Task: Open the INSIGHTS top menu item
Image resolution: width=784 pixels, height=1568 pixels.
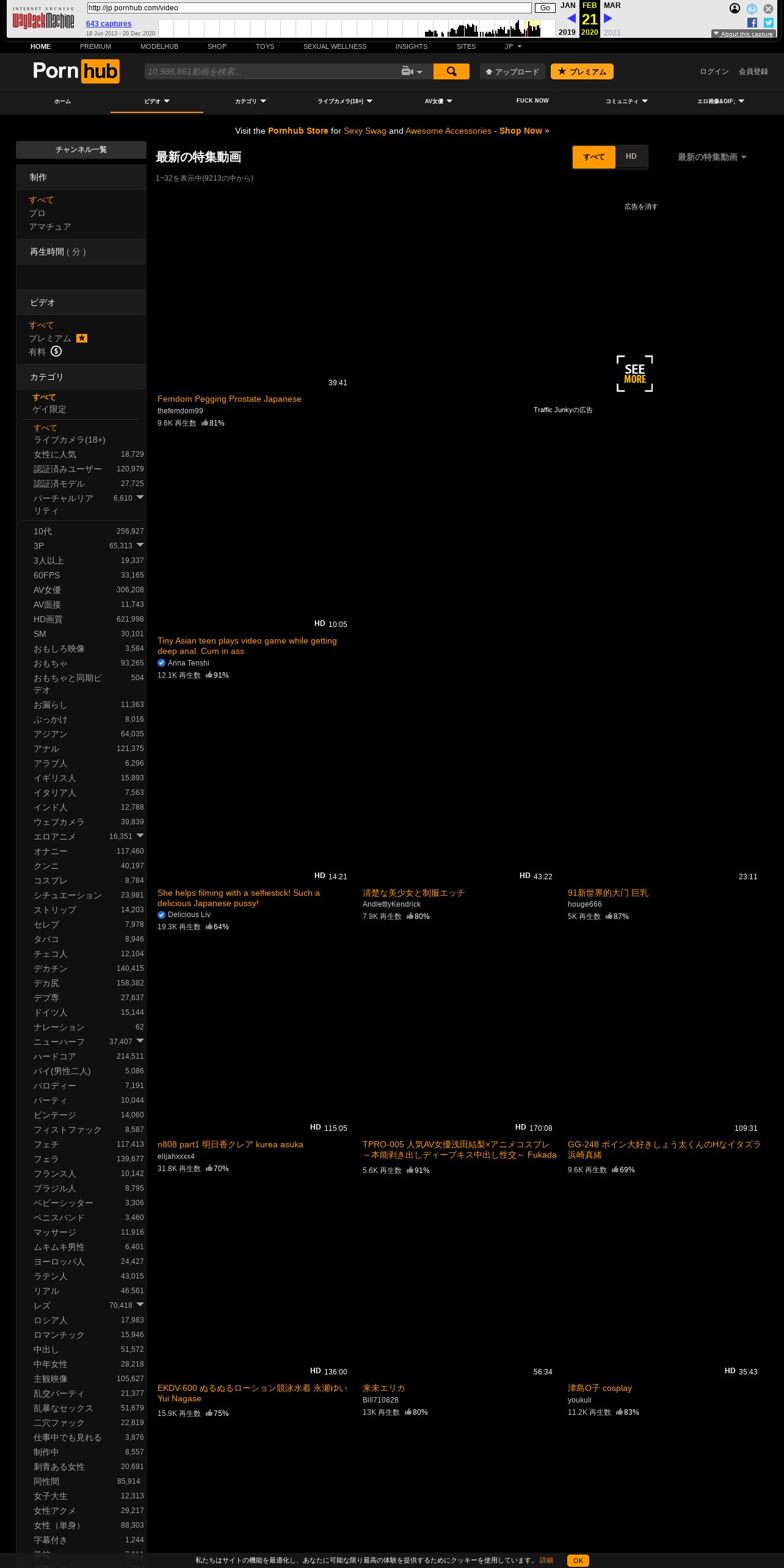Action: (412, 46)
